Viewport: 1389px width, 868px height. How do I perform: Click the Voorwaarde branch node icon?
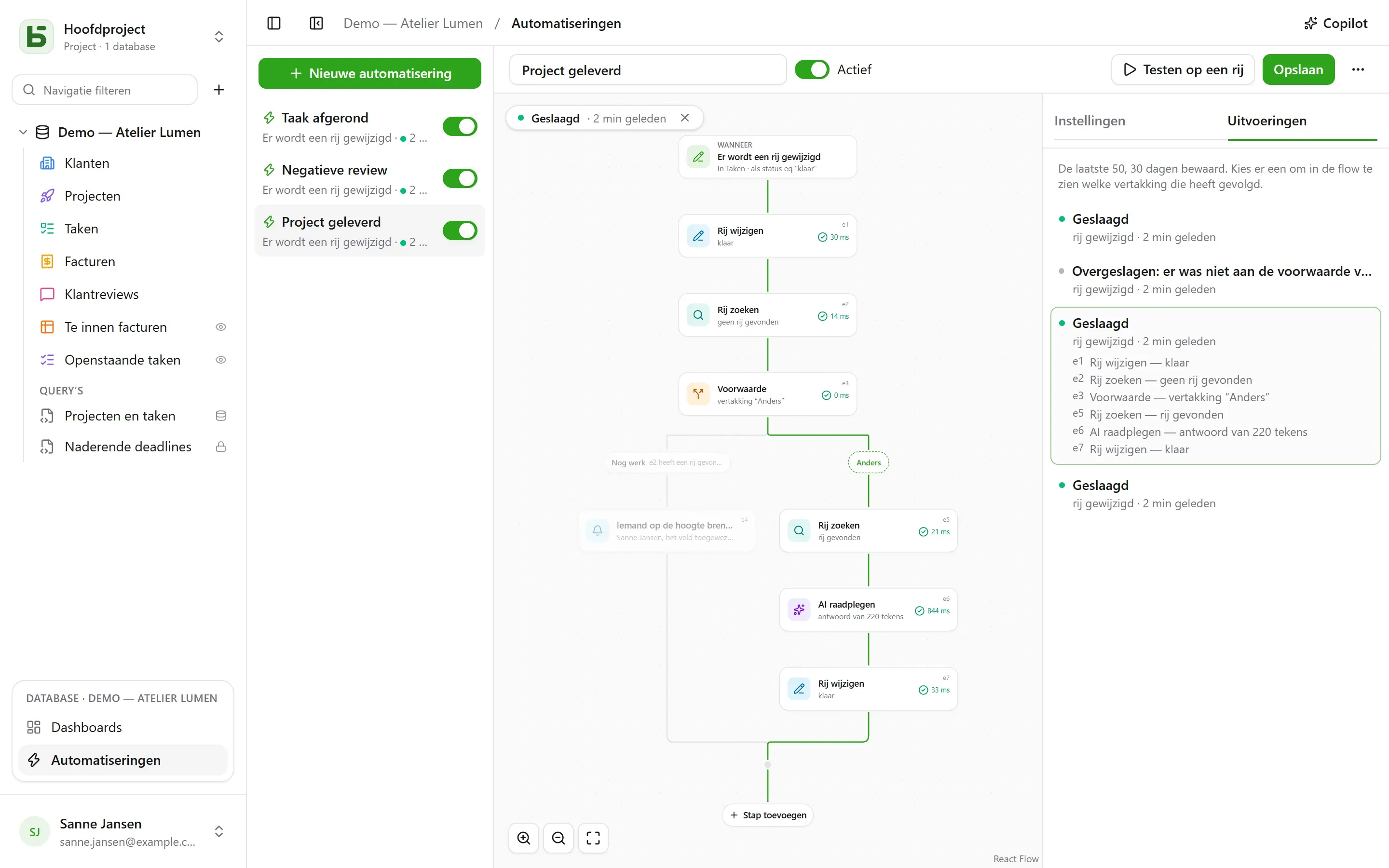pyautogui.click(x=698, y=394)
